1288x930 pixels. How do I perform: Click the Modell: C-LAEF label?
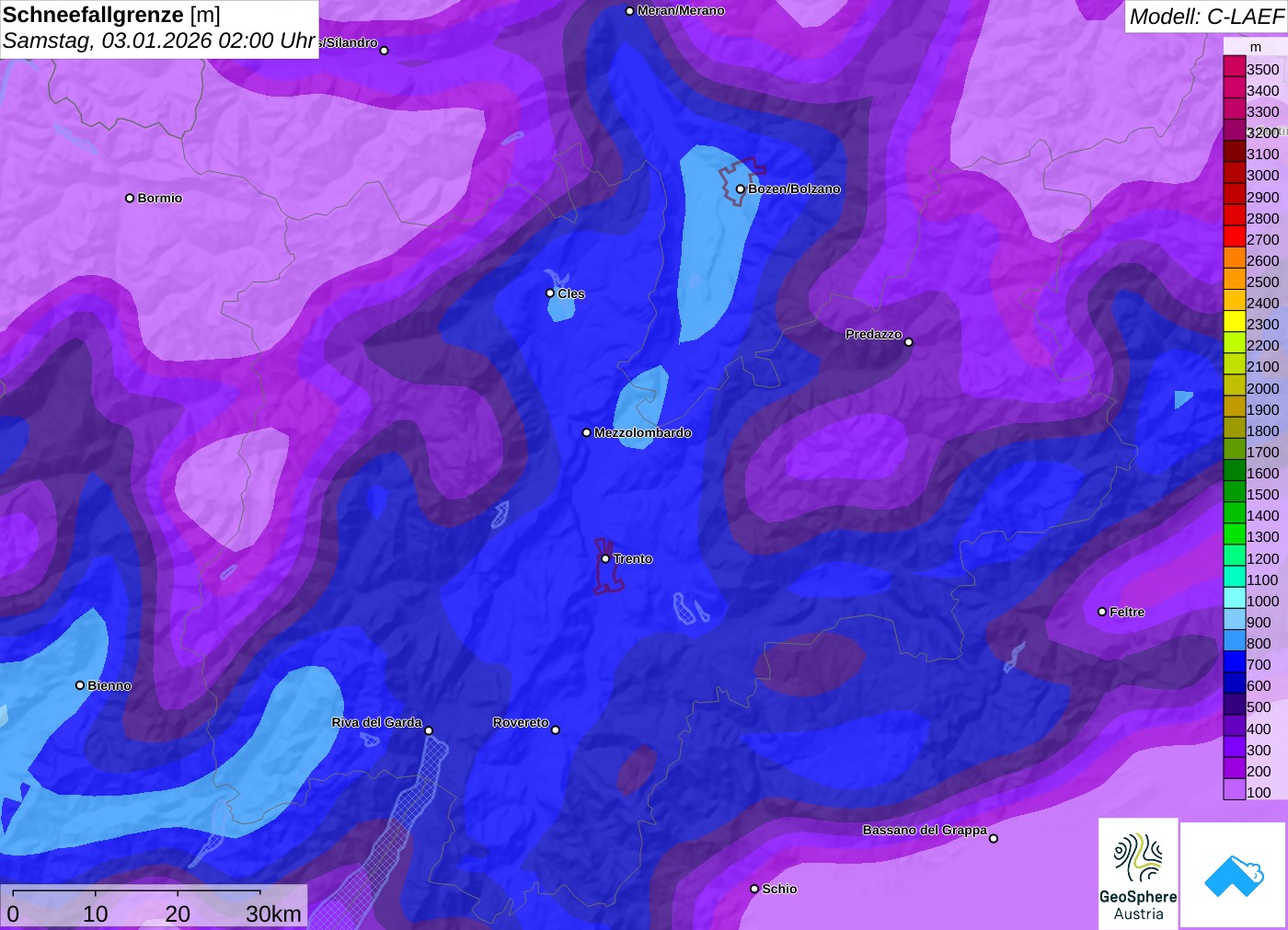point(1206,17)
